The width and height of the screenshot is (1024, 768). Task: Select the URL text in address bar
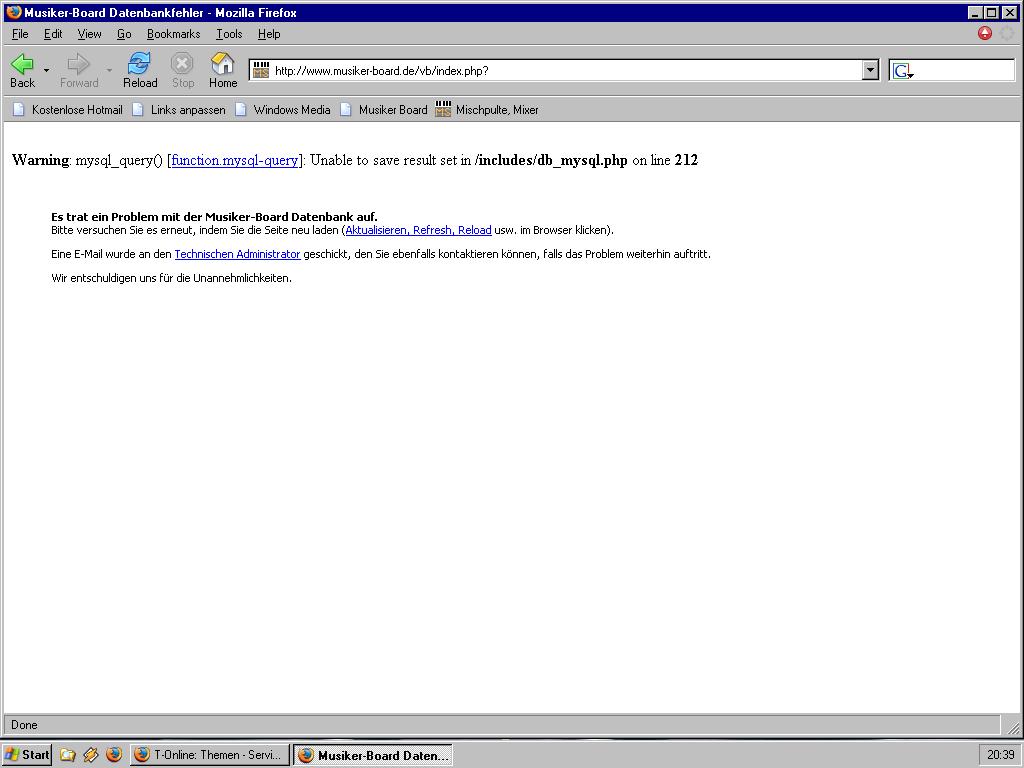pos(381,71)
